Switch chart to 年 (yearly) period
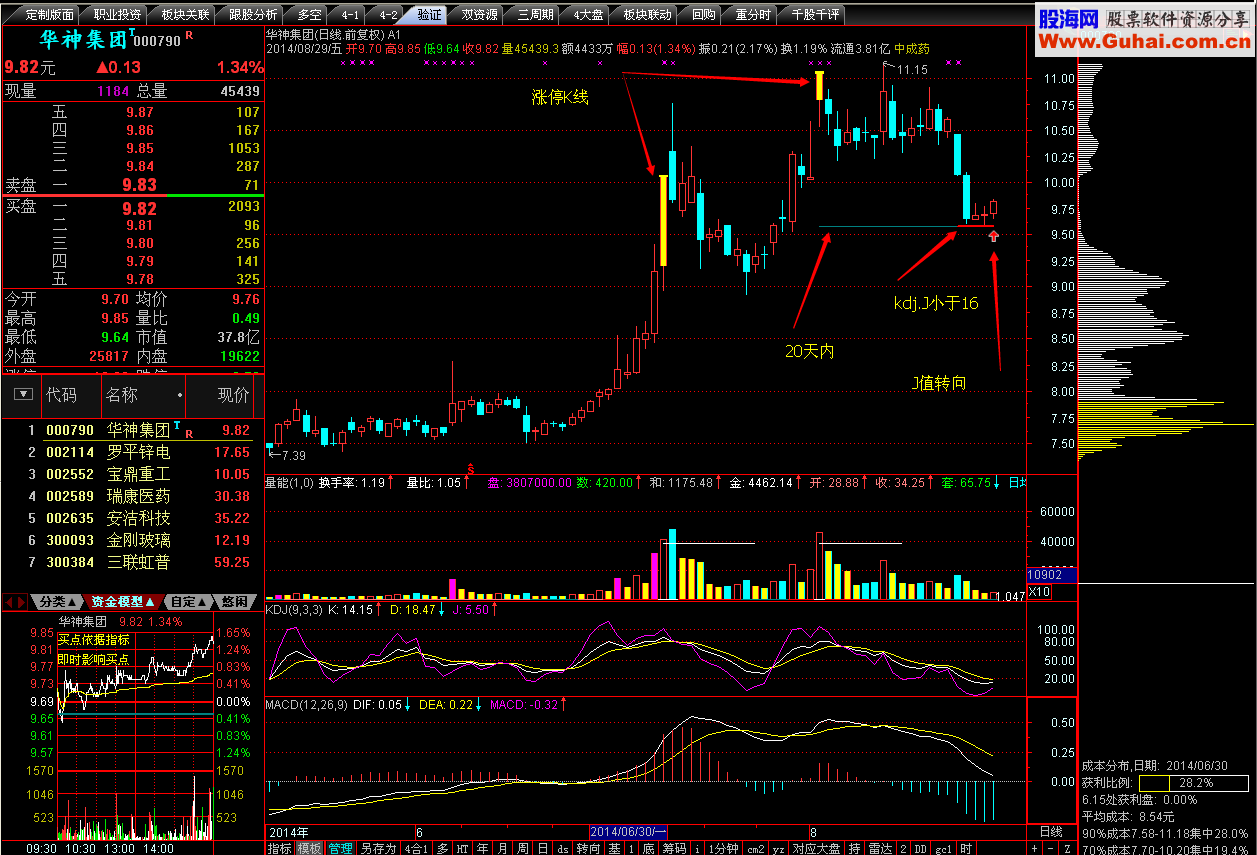Viewport: 1257px width, 855px height. (482, 848)
